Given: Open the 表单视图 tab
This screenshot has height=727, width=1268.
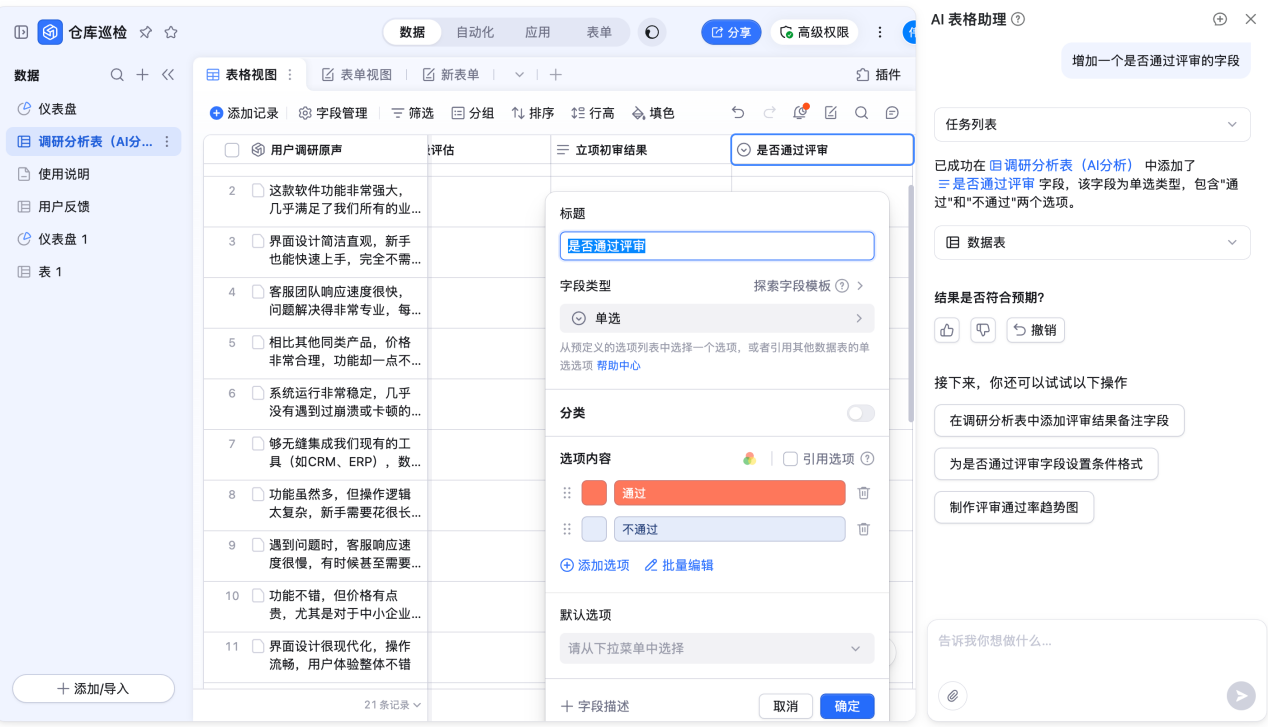Looking at the screenshot, I should pyautogui.click(x=357, y=75).
